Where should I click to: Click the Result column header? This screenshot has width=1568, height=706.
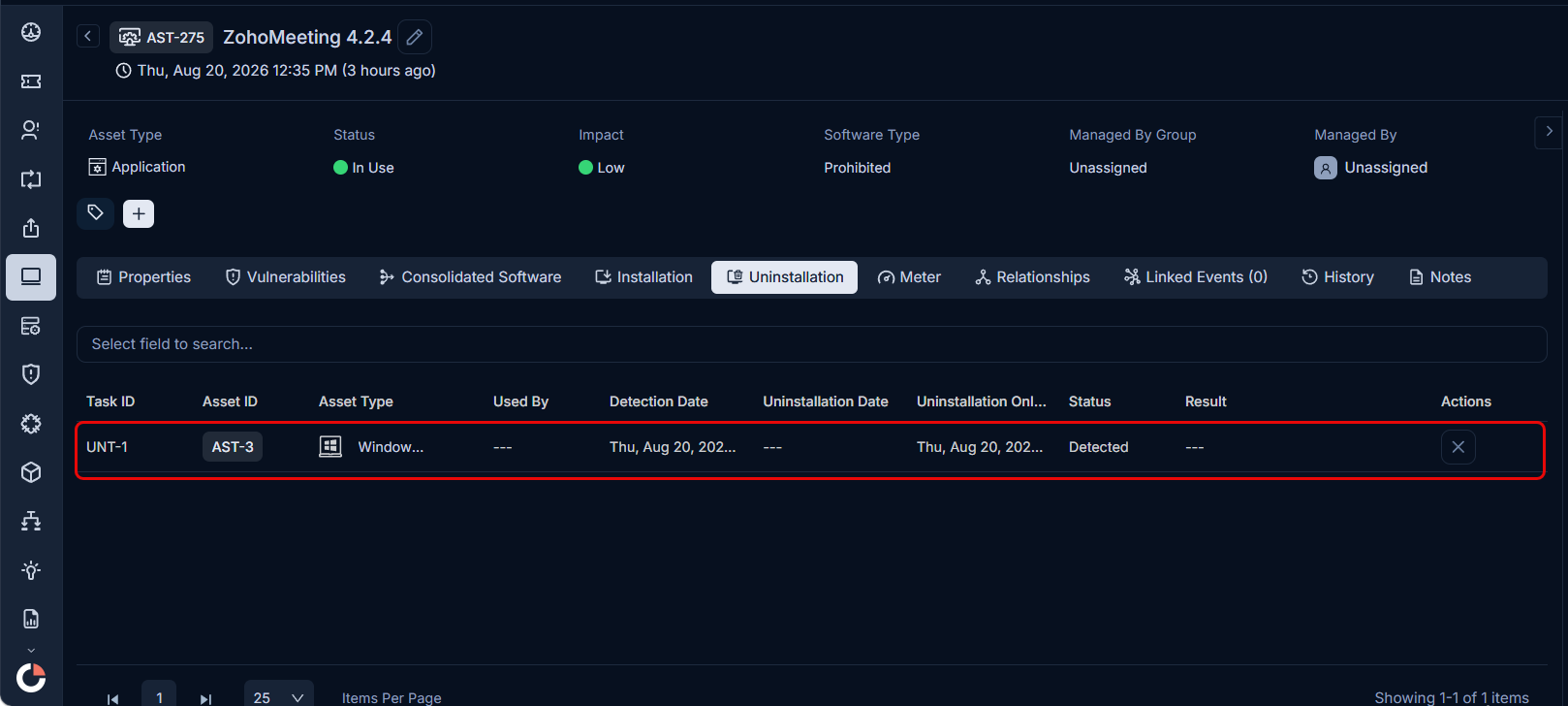coord(1206,401)
